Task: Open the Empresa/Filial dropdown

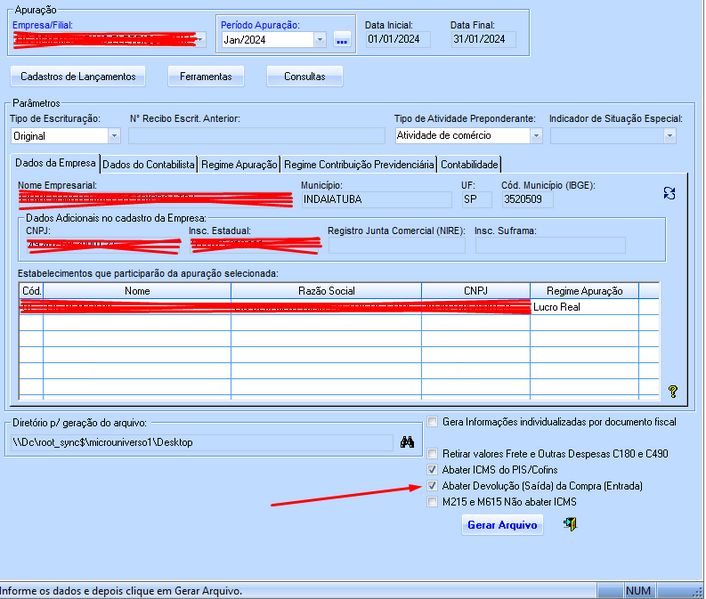Action: pyautogui.click(x=201, y=40)
